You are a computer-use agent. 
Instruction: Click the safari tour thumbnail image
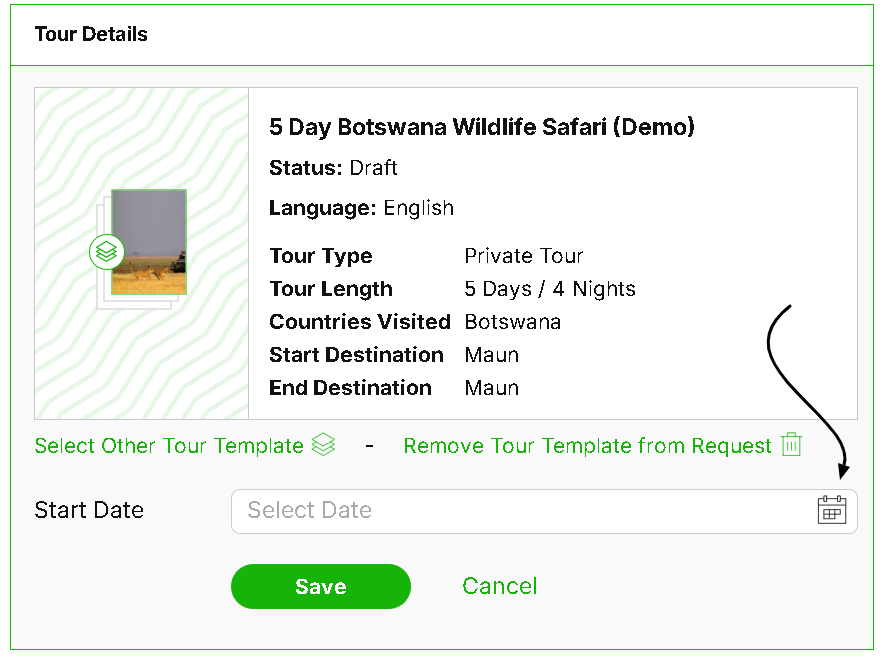pyautogui.click(x=150, y=240)
